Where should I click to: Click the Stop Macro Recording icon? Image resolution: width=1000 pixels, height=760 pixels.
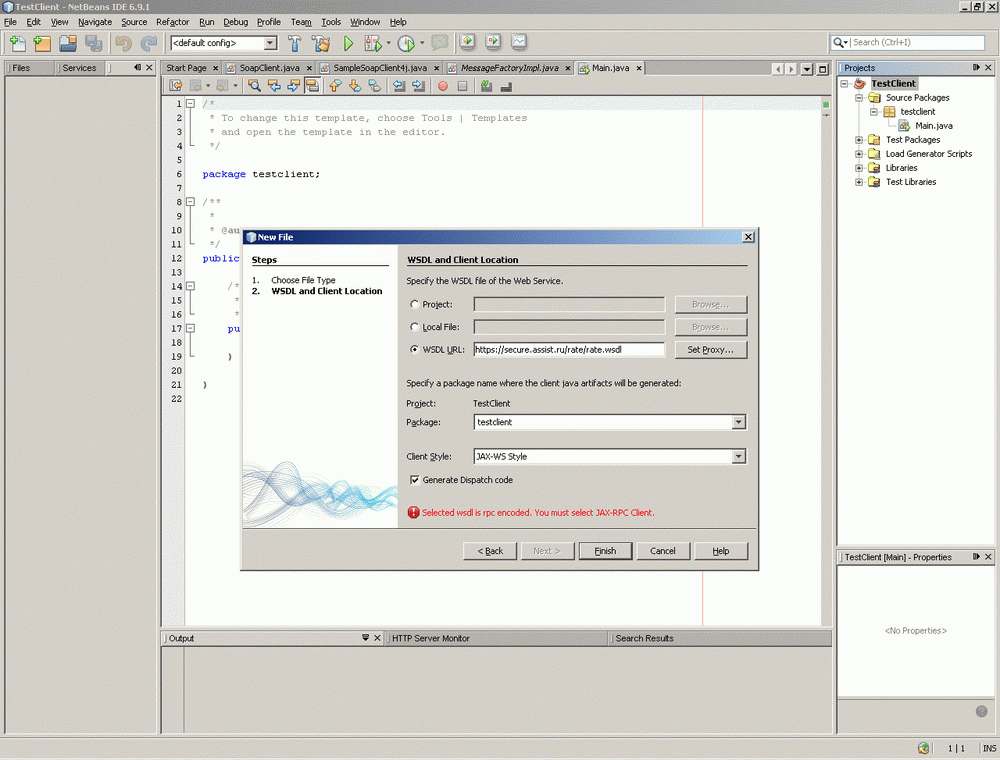point(462,85)
